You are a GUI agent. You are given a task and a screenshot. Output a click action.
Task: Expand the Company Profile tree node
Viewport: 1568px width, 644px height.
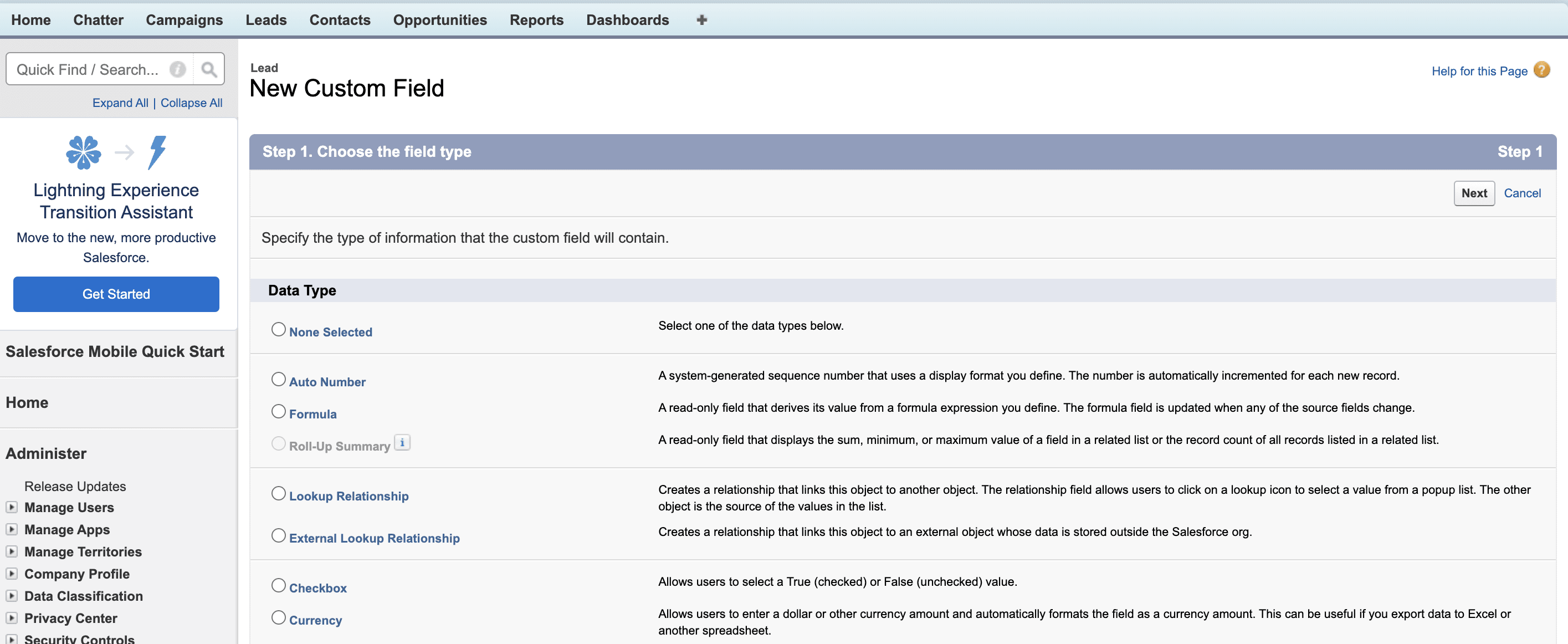click(x=12, y=574)
